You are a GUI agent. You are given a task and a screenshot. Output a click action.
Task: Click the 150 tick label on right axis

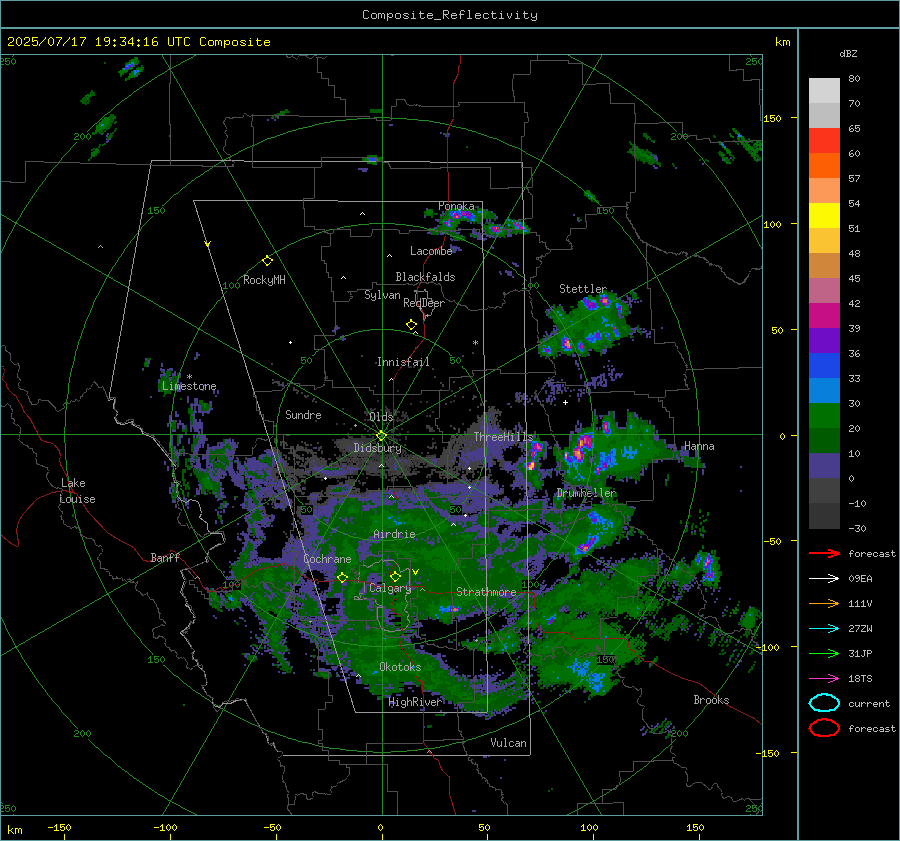click(x=772, y=118)
